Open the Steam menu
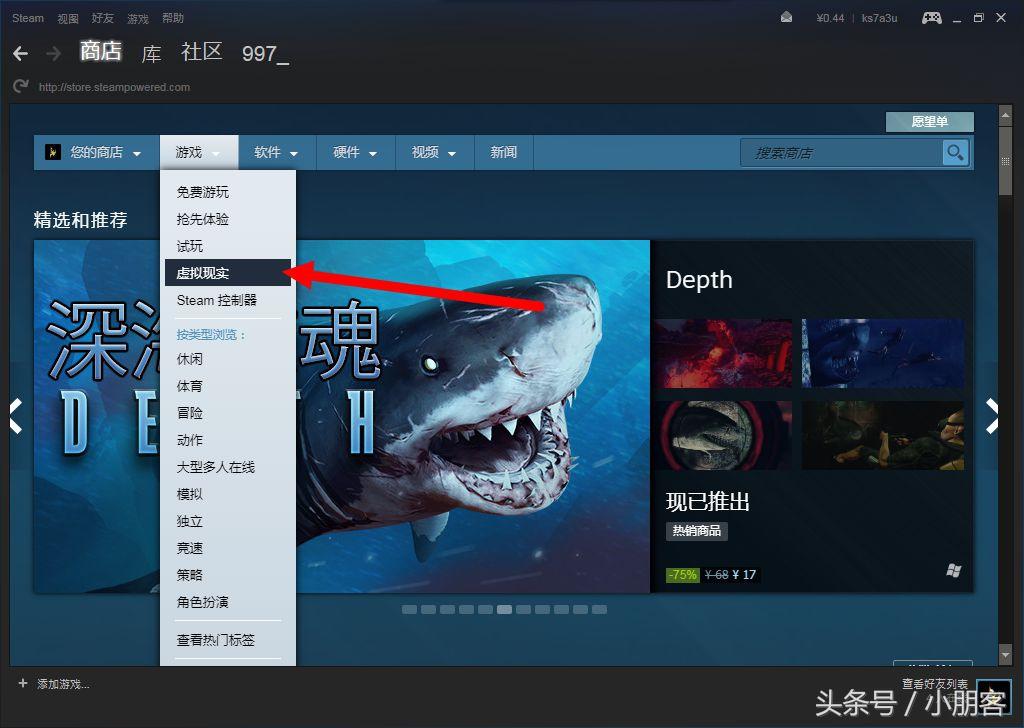Image resolution: width=1024 pixels, height=728 pixels. click(28, 18)
